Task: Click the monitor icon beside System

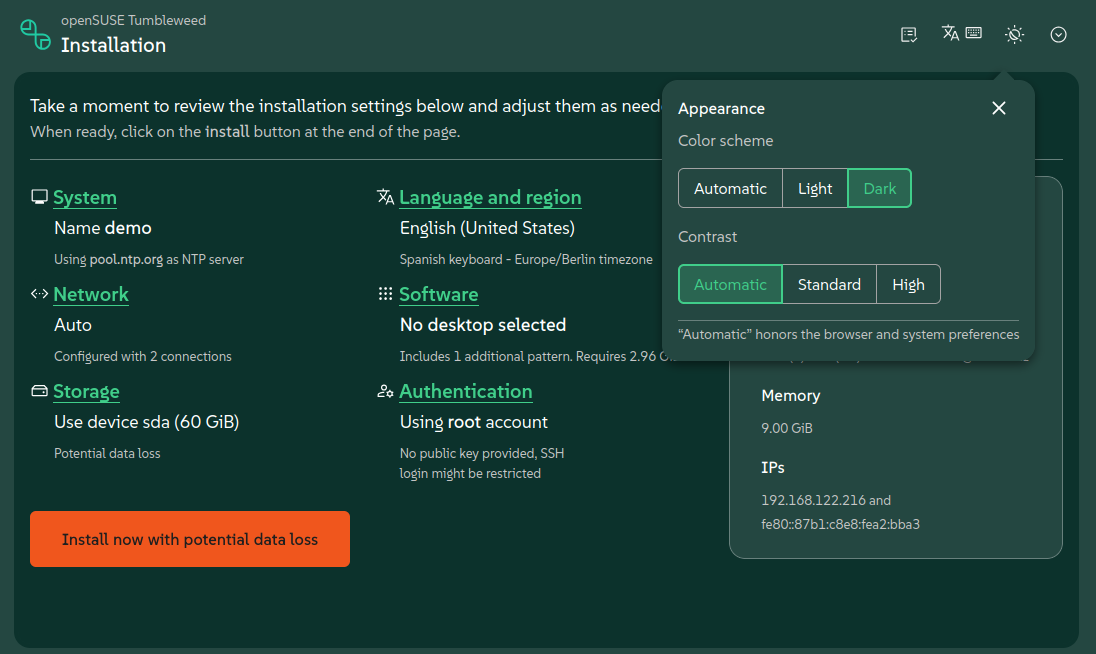Action: 40,197
